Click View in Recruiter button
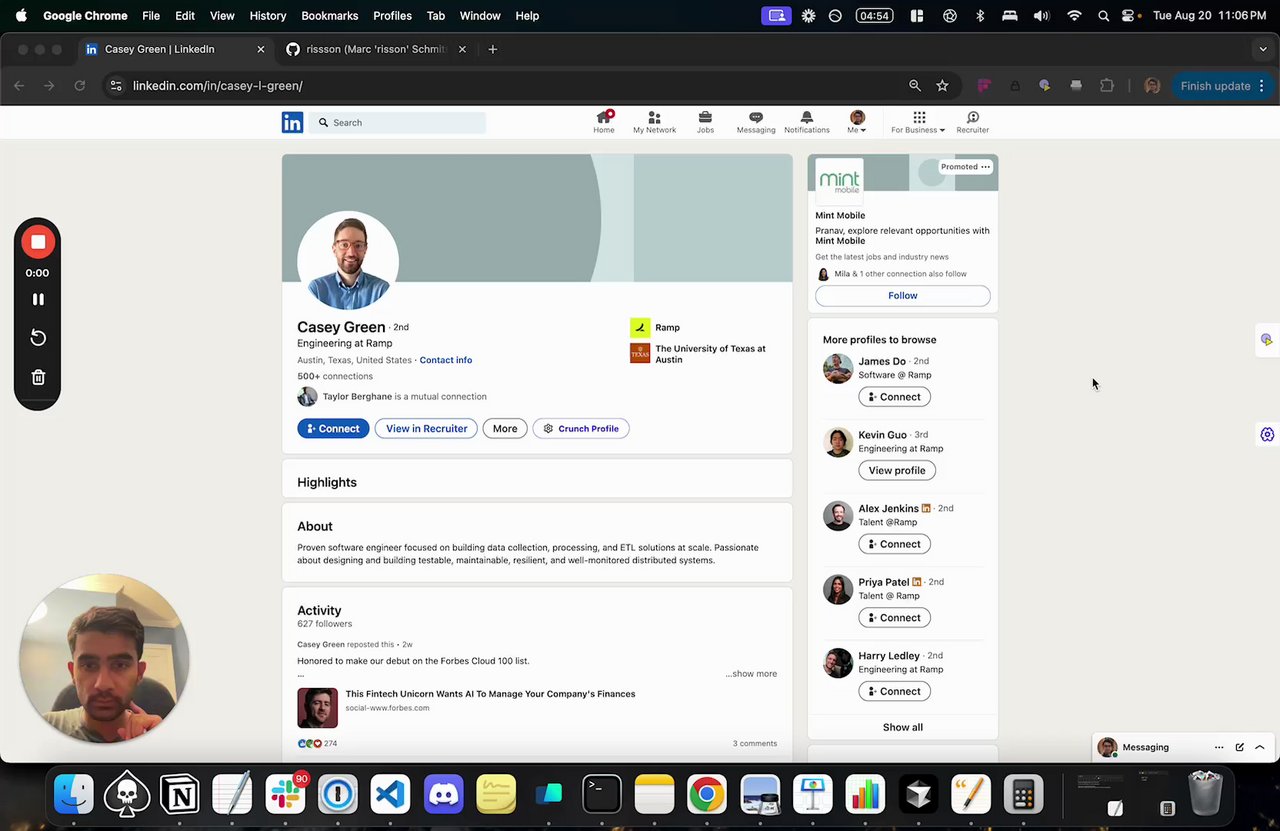Screen dimensions: 1280x831 [426, 428]
